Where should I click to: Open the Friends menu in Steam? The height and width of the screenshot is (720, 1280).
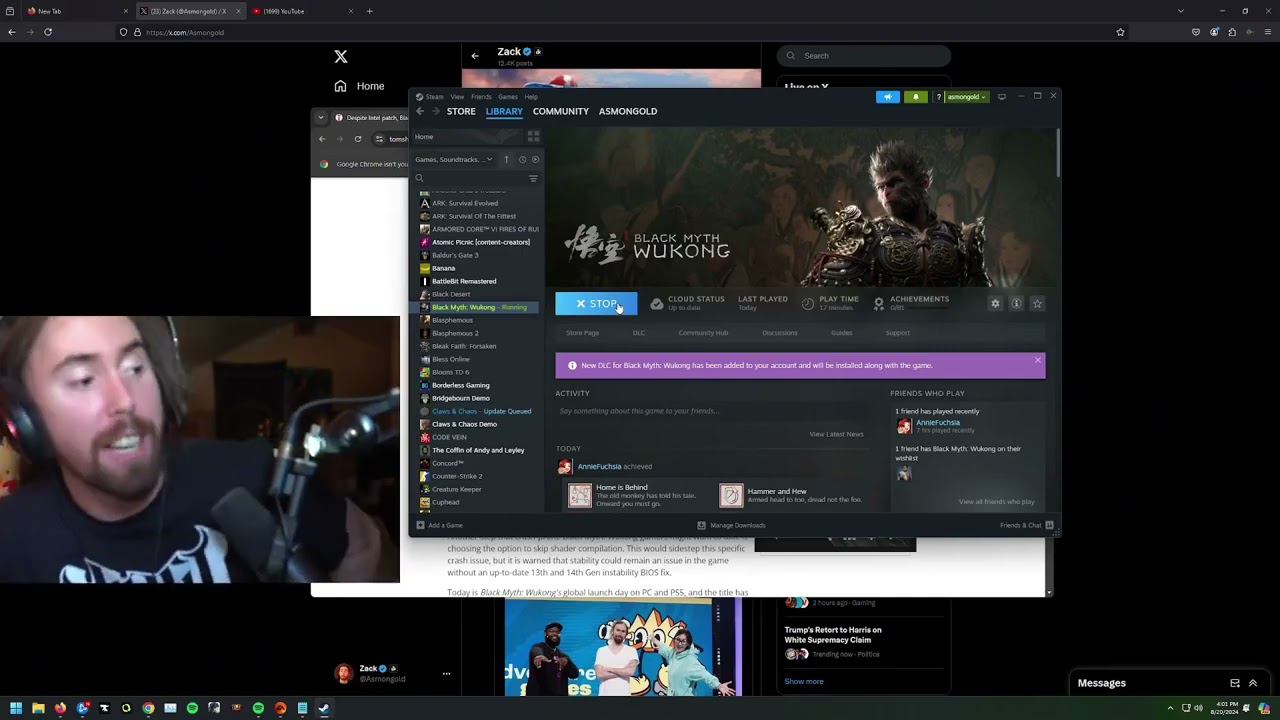click(481, 97)
